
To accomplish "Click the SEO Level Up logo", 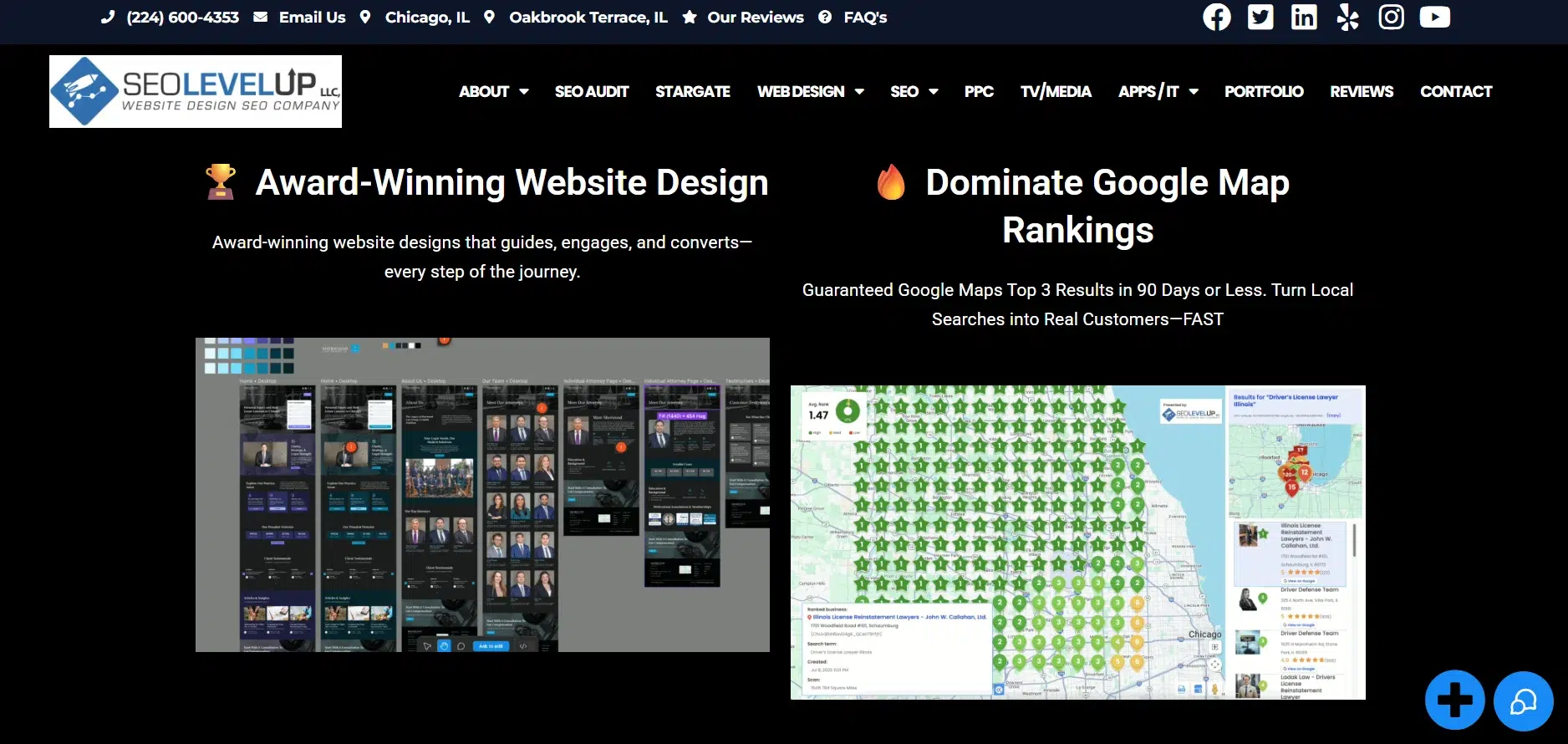I will tap(196, 91).
